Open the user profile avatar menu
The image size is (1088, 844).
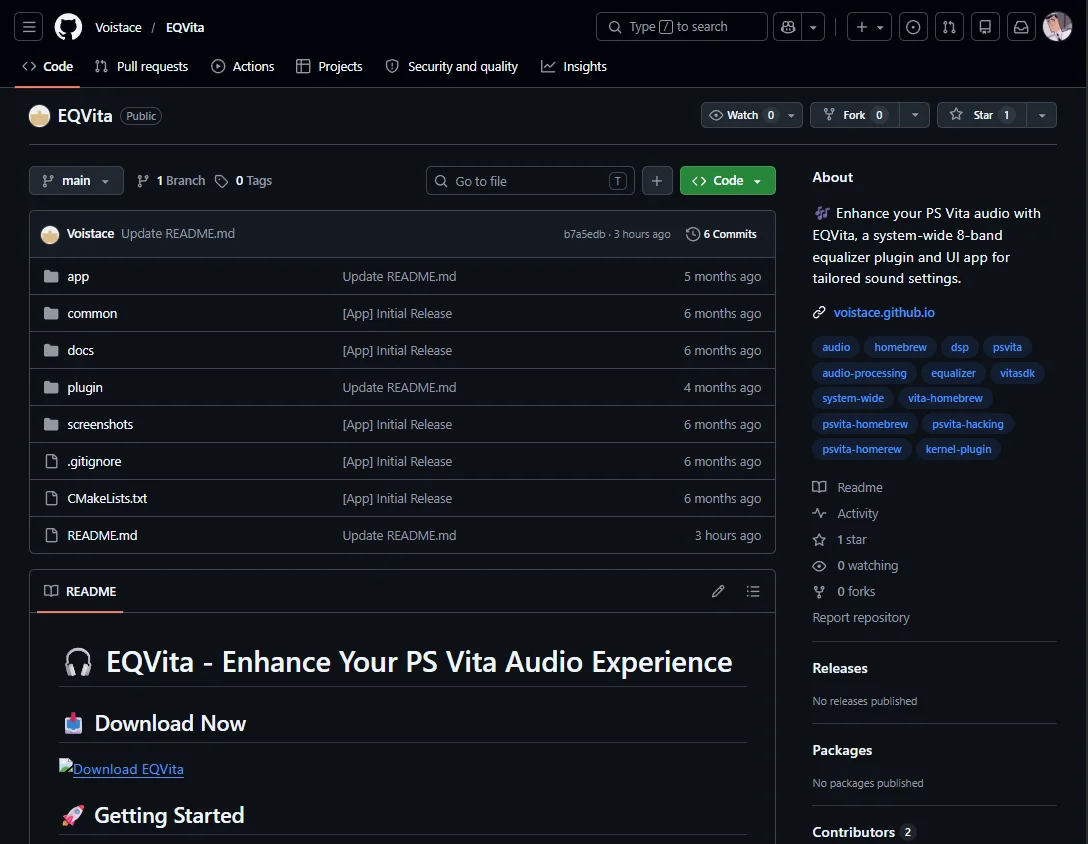1057,27
